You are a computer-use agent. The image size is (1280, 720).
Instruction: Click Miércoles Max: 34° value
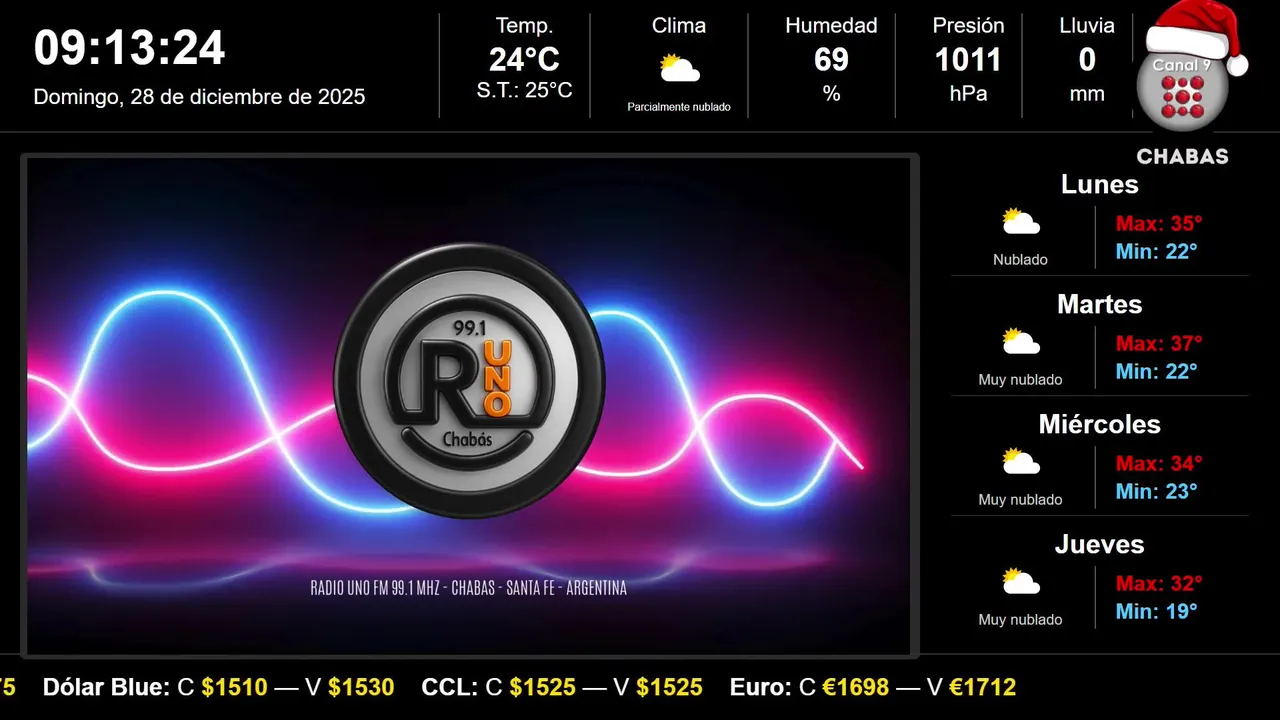(x=1159, y=463)
